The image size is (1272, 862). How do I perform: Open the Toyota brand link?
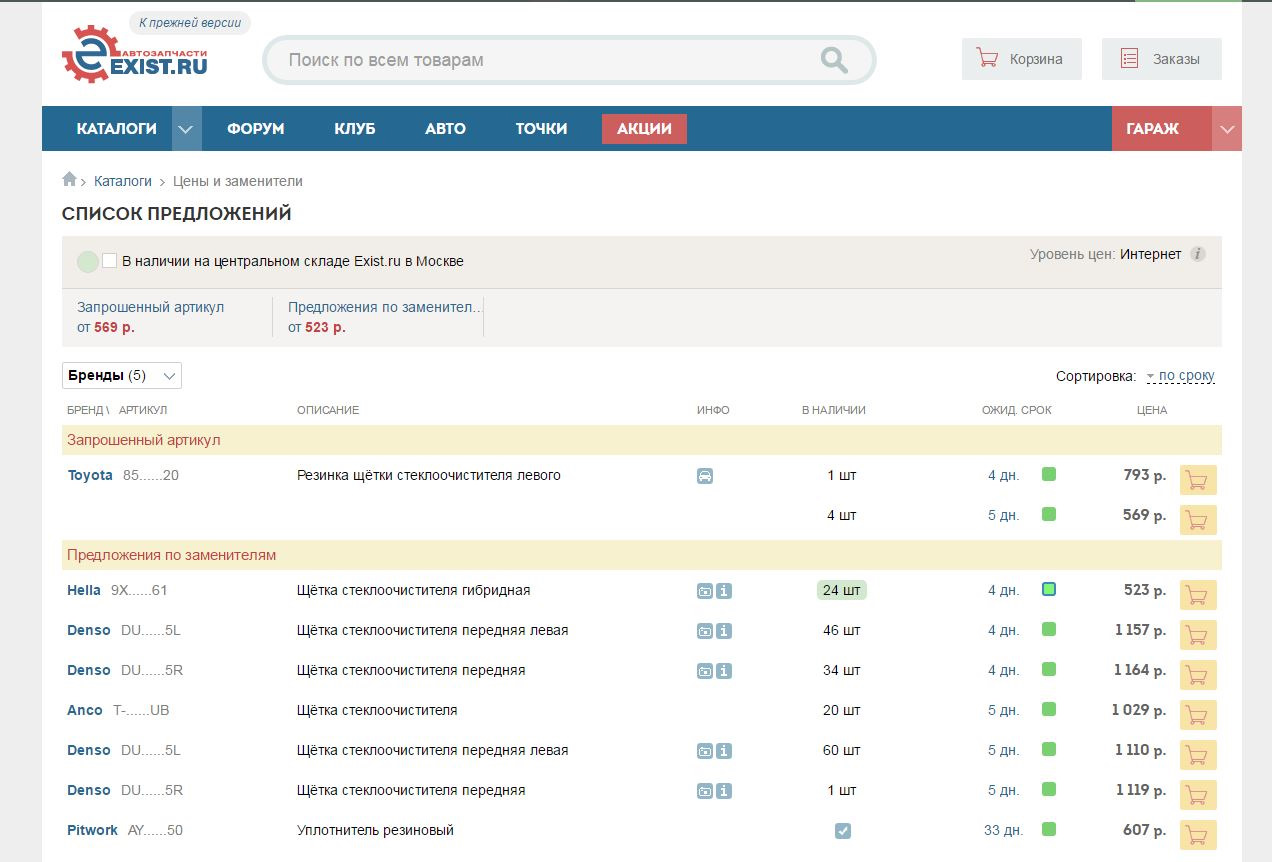tap(90, 475)
